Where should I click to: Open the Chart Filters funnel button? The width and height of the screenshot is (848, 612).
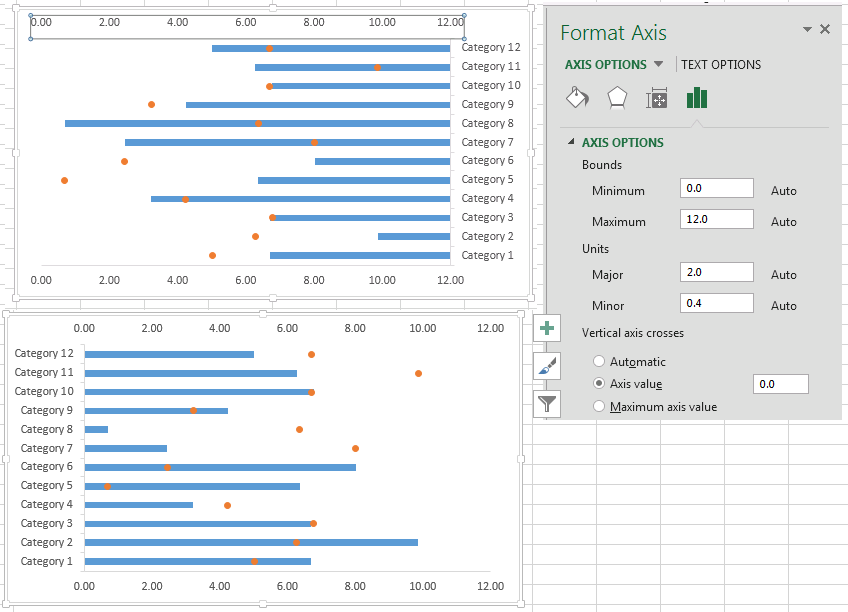coord(547,404)
